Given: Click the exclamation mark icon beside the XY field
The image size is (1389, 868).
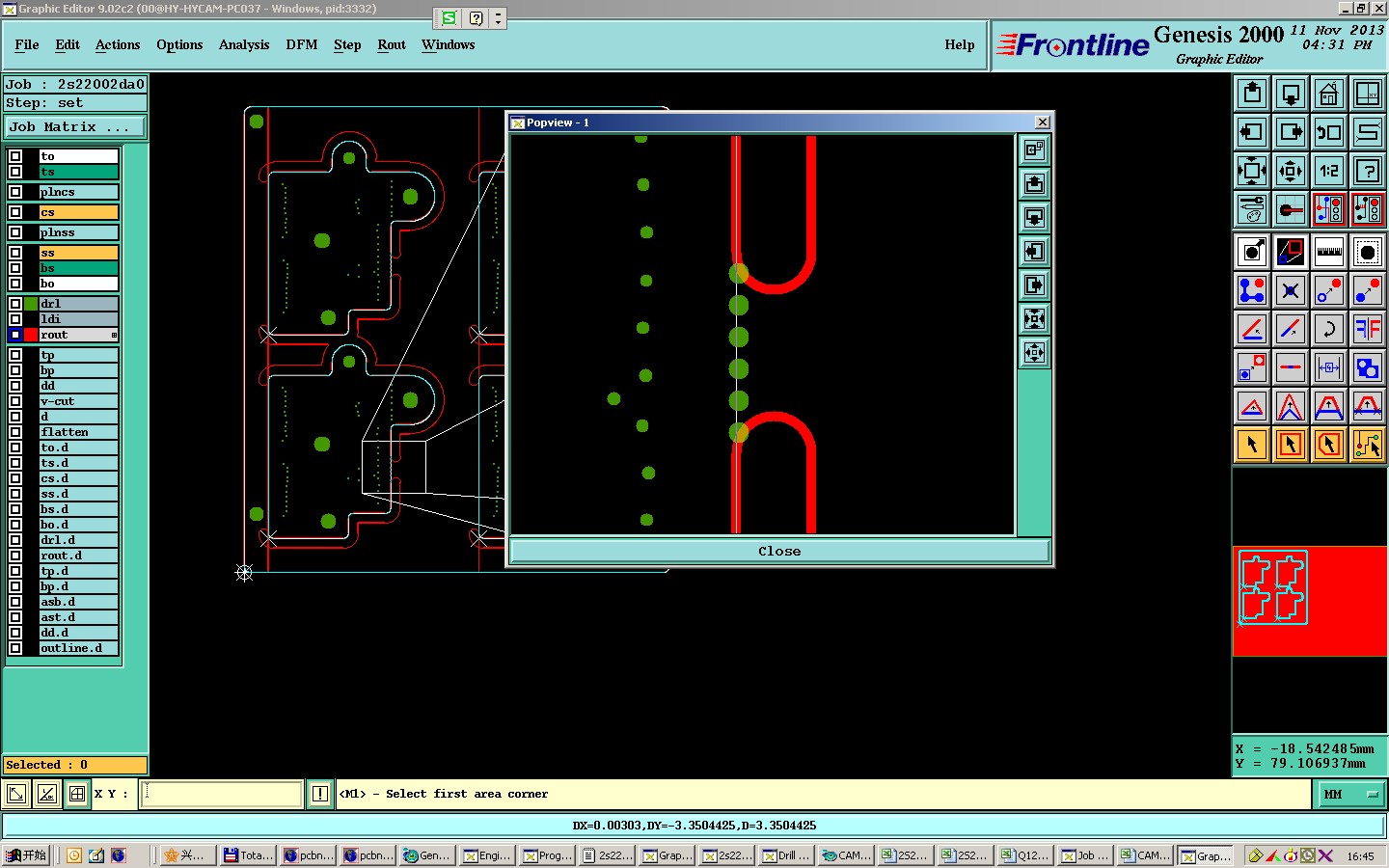Looking at the screenshot, I should point(320,794).
